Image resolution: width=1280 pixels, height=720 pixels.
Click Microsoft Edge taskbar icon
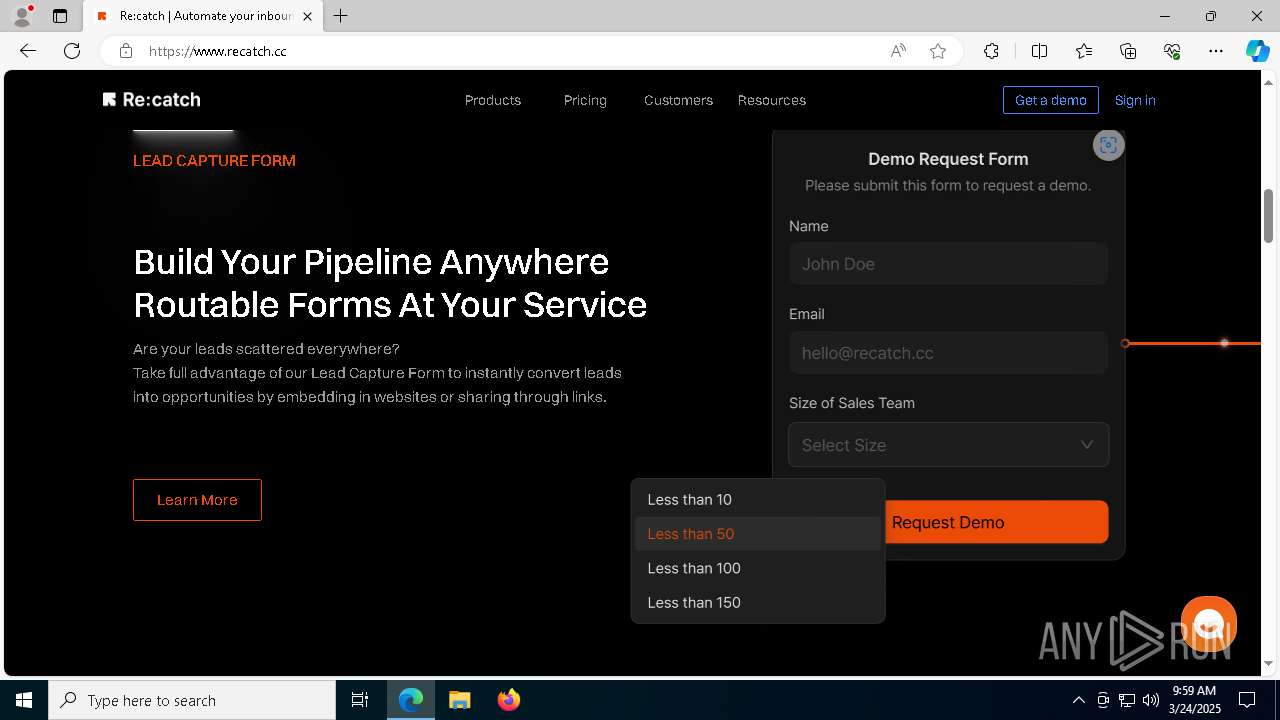pyautogui.click(x=411, y=700)
